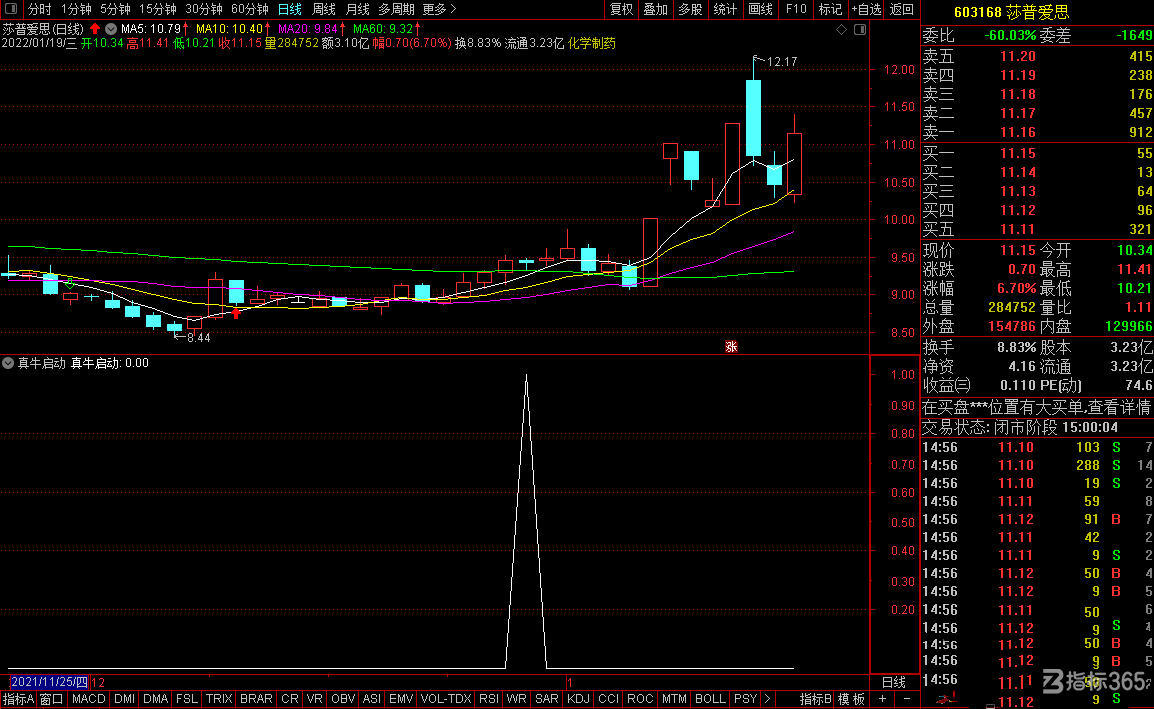Select the VR indicator
The image size is (1154, 709).
coord(314,699)
